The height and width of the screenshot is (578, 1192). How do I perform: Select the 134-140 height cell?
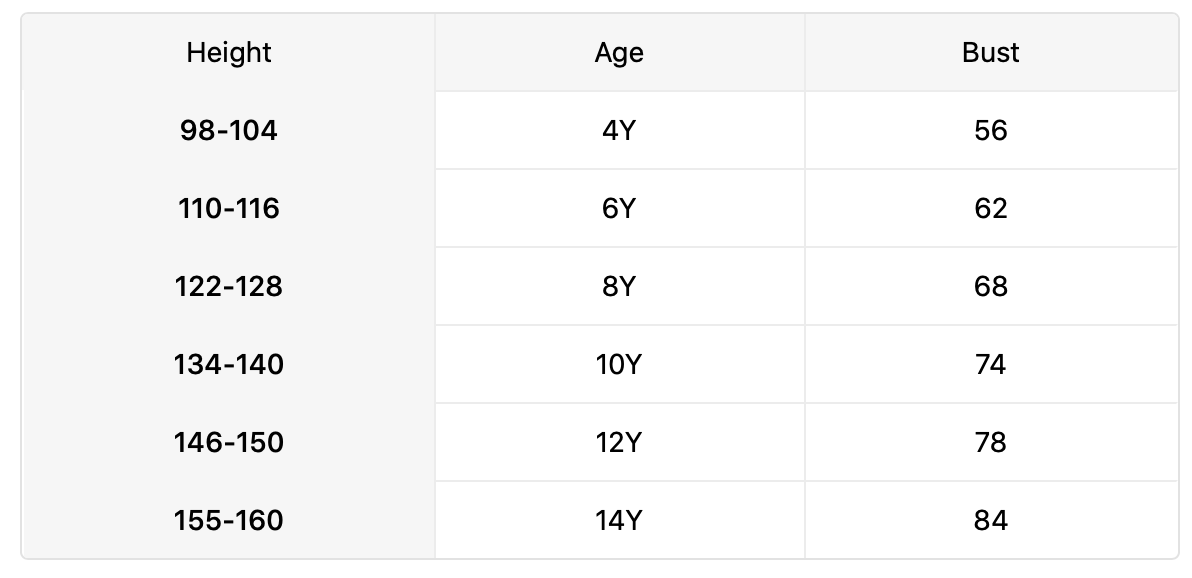[x=229, y=365]
